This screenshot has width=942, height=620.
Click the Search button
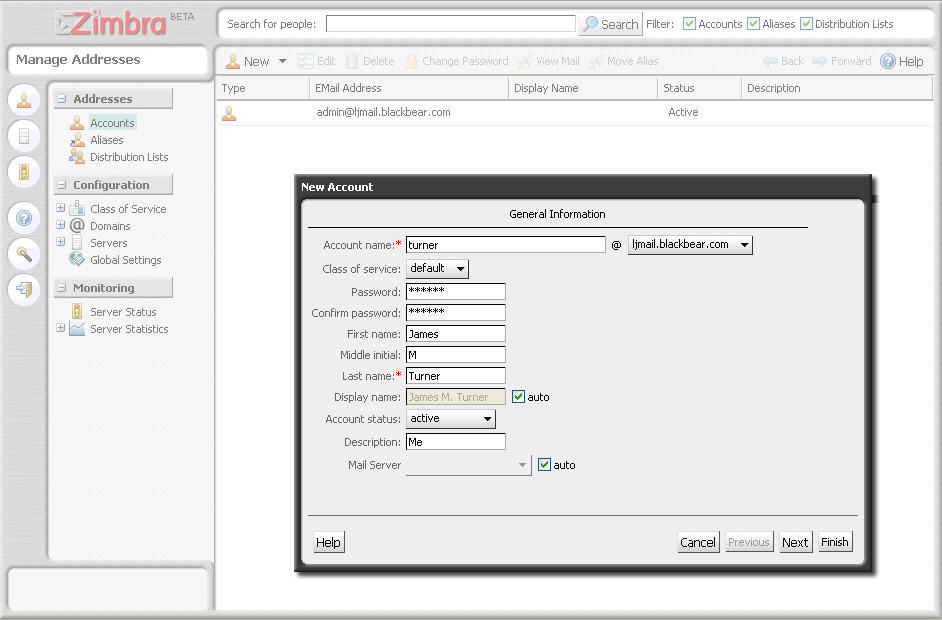pos(610,24)
